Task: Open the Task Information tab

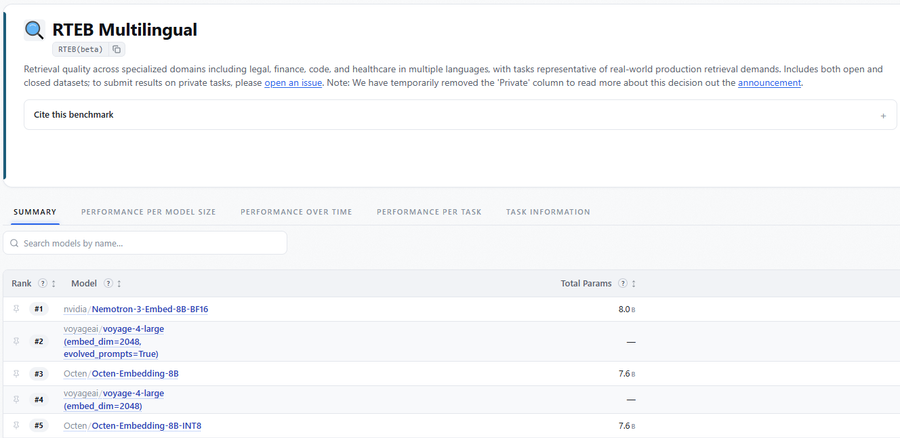Action: point(548,212)
